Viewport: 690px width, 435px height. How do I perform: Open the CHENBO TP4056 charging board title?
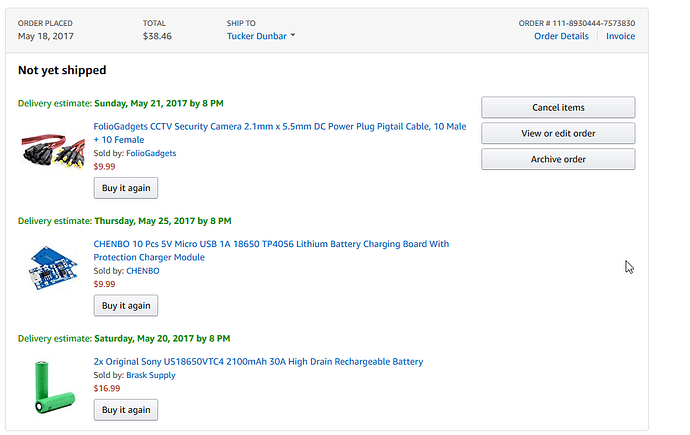pos(271,250)
